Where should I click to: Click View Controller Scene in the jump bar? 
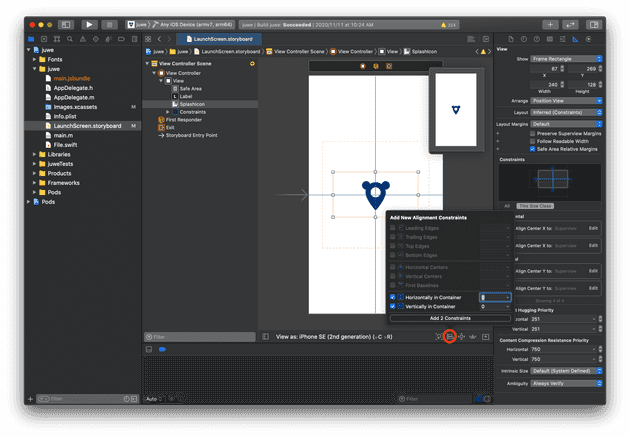(295, 51)
